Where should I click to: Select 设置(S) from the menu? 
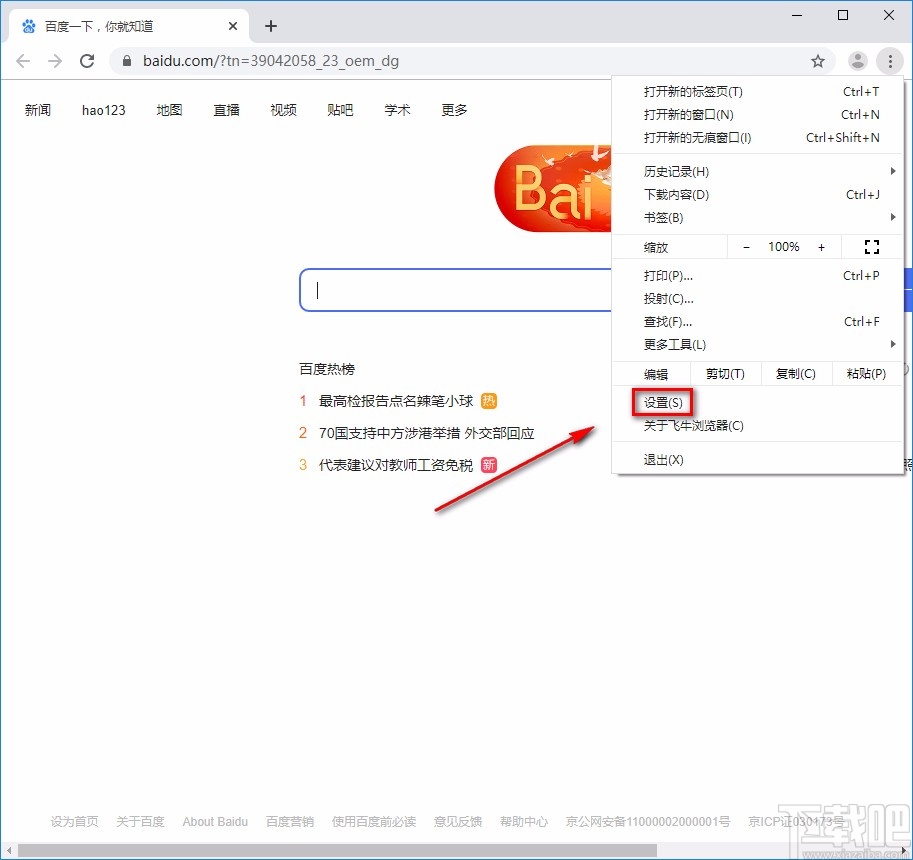point(664,403)
